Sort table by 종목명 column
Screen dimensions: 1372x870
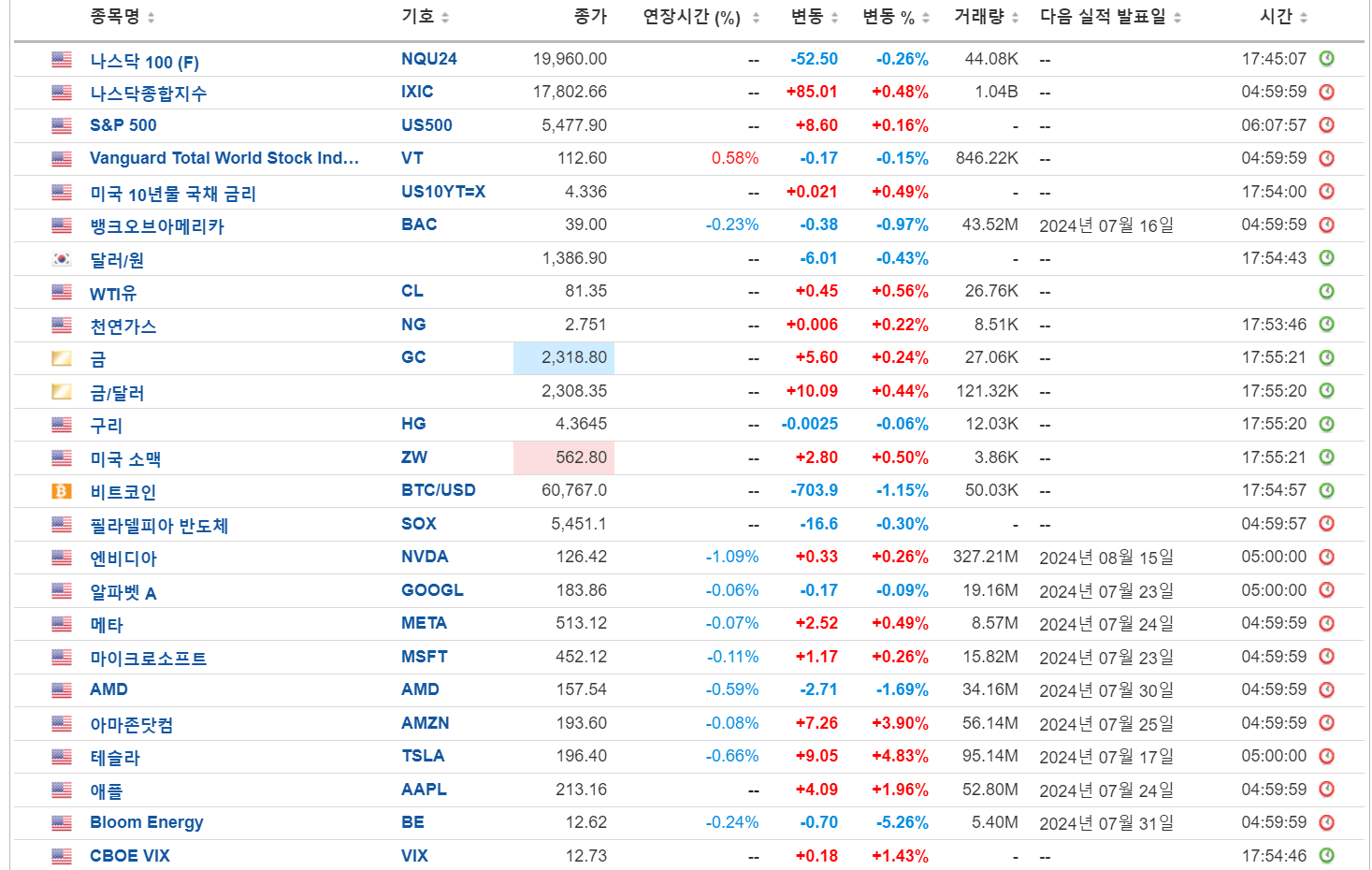click(x=123, y=17)
